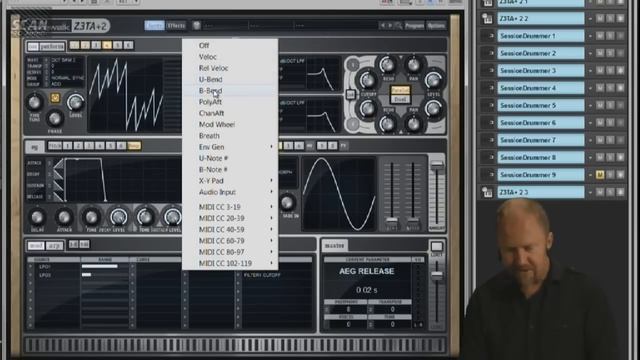Select oscillator 3 button
640x360 pixels.
(x=96, y=45)
